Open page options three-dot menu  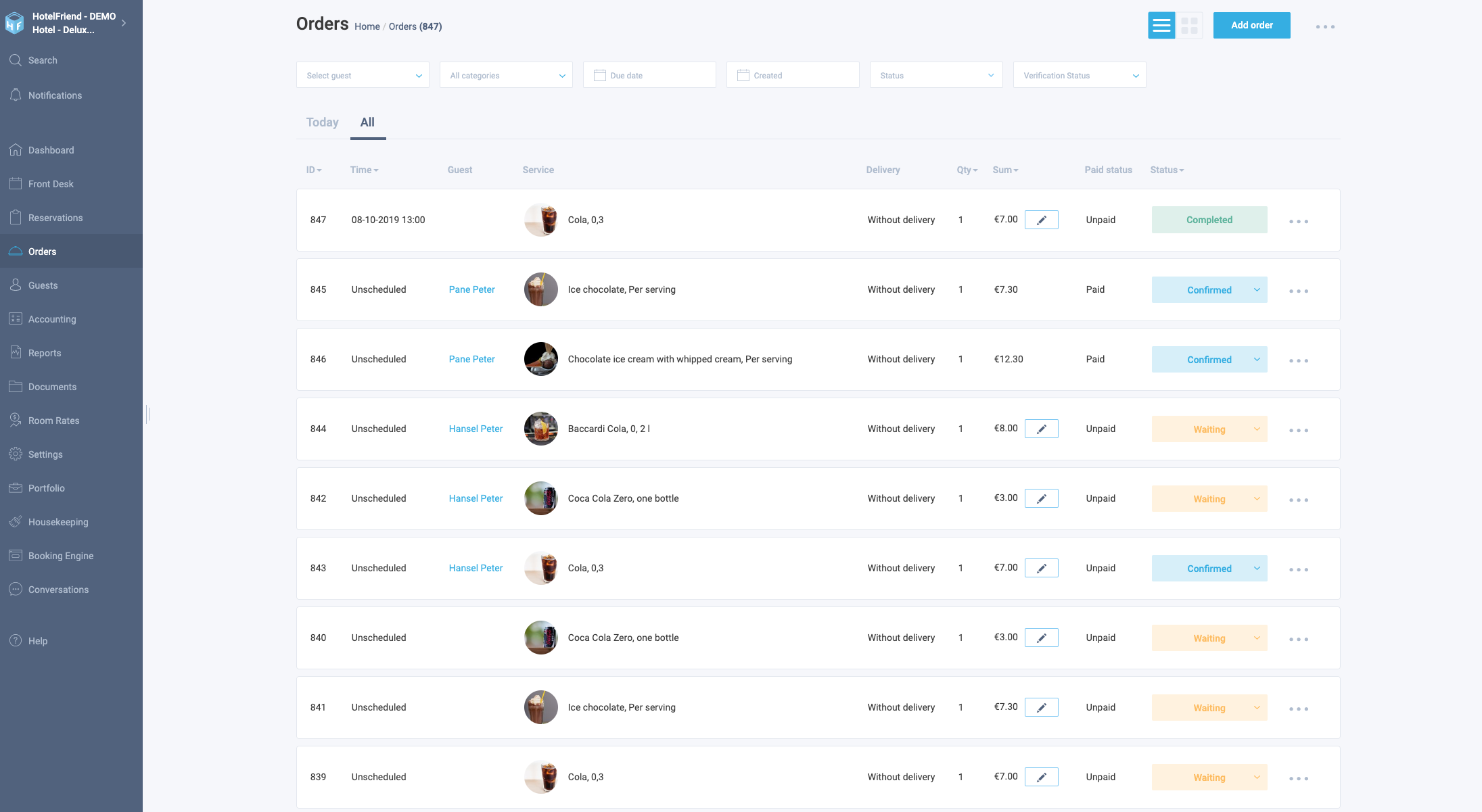coord(1325,27)
